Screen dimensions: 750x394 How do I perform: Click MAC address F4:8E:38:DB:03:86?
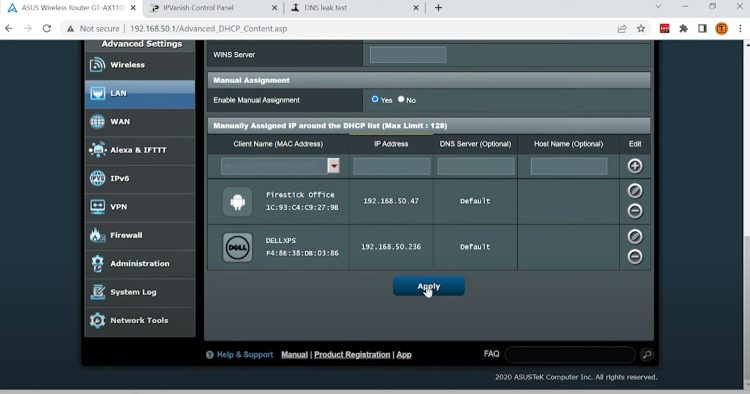pos(302,253)
